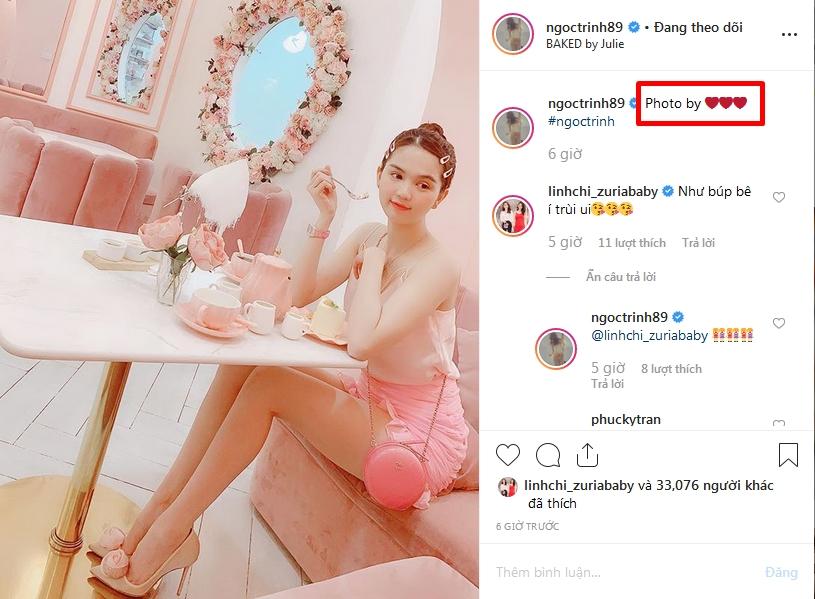
Task: Open linhchi_zuriababy's avatar in comments
Action: click(x=512, y=216)
